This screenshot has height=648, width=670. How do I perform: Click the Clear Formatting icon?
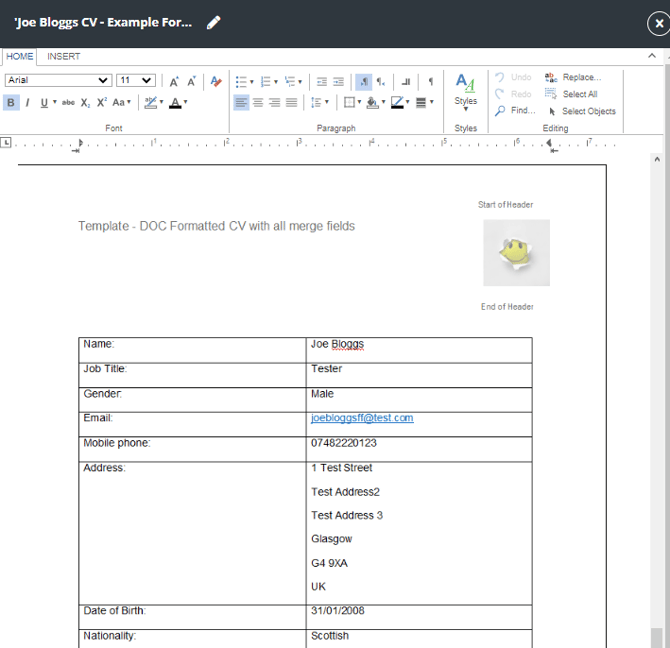tap(216, 81)
